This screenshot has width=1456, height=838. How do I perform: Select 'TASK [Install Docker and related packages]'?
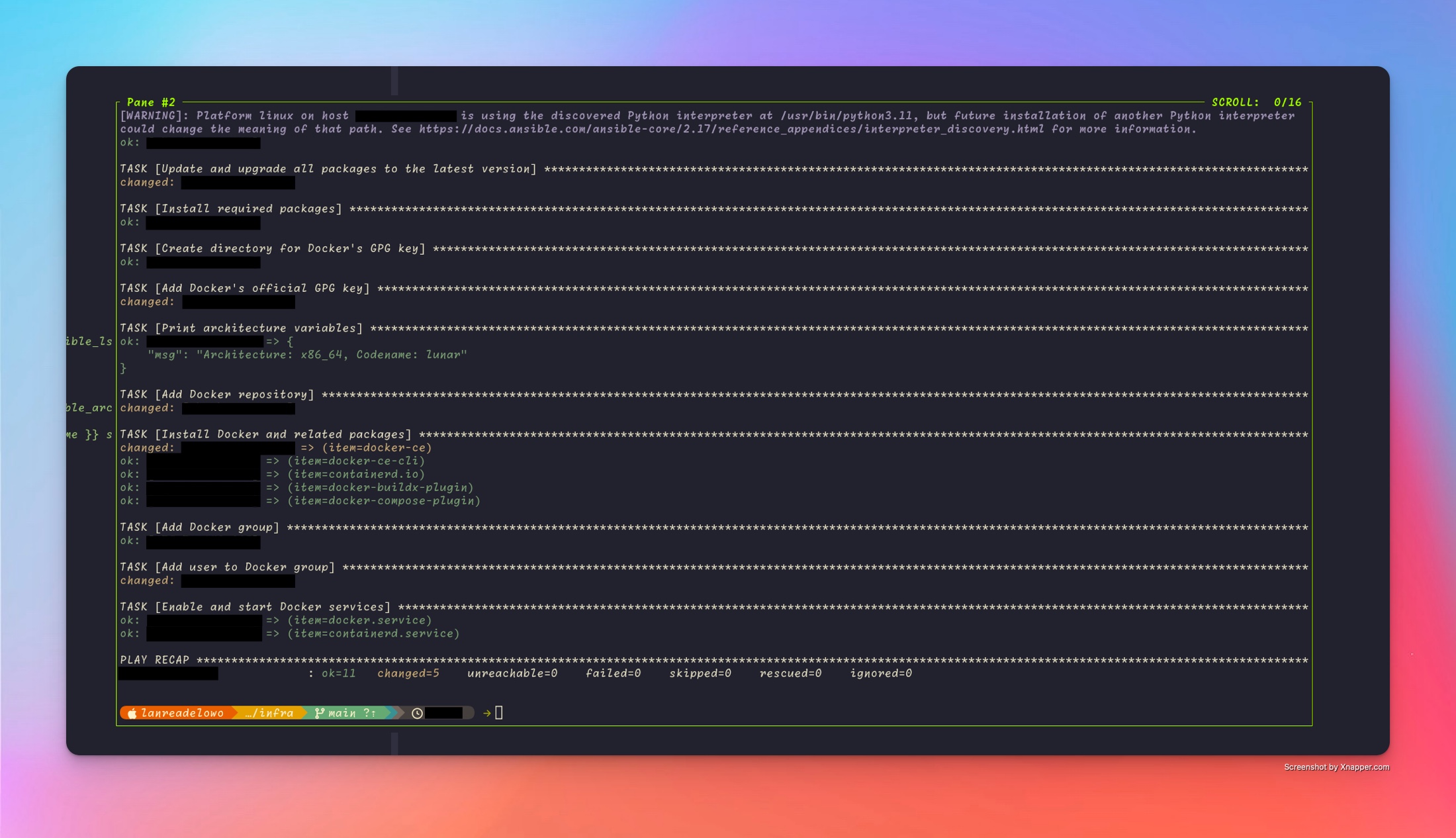click(714, 434)
